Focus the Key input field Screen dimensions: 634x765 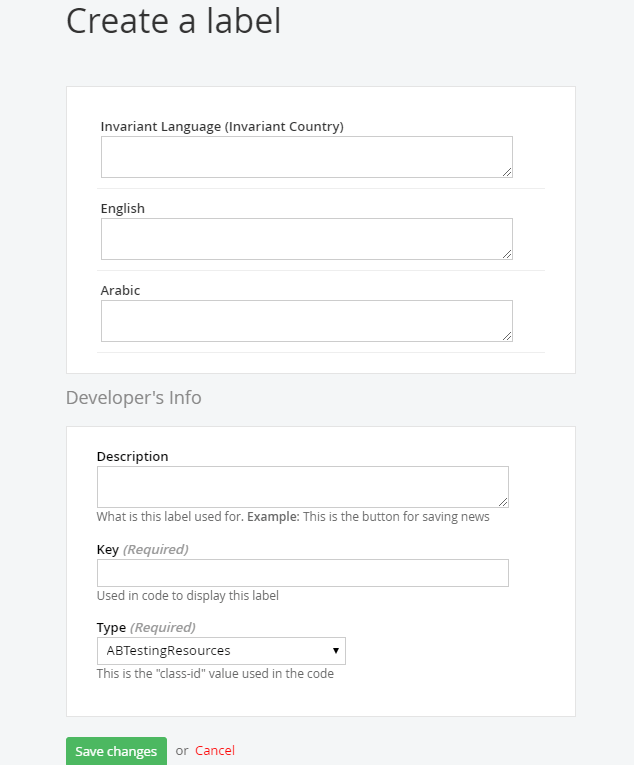(302, 573)
